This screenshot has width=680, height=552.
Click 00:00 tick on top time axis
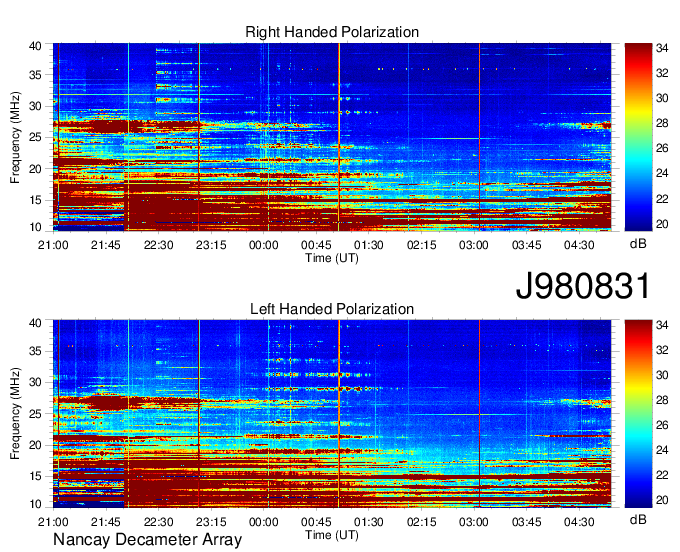click(264, 245)
